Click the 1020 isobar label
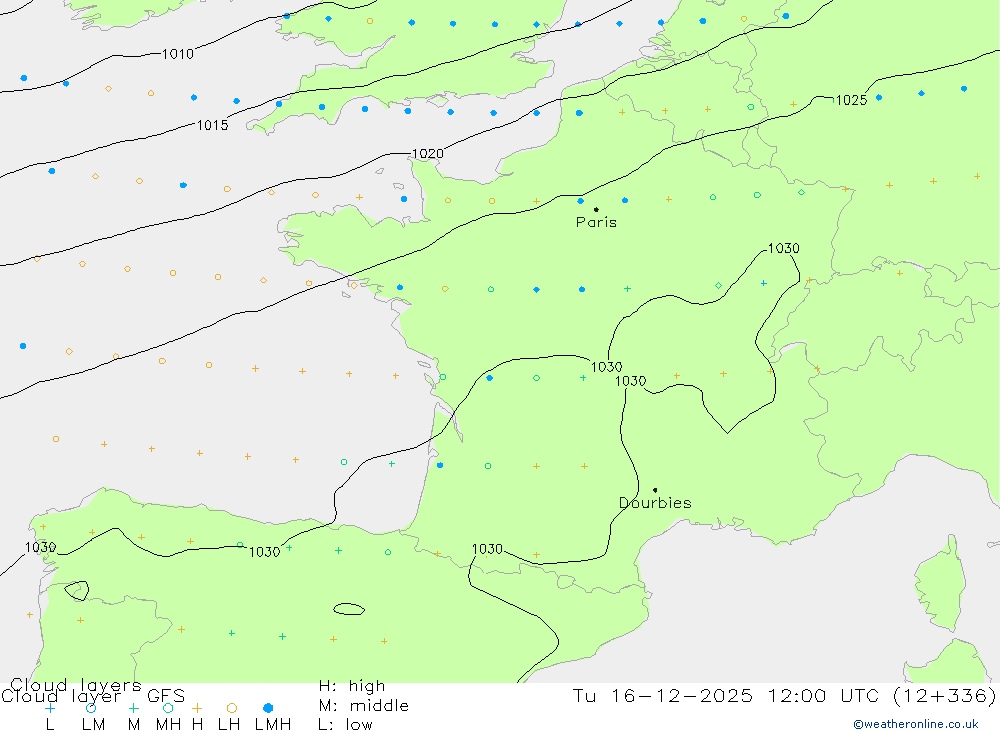Image resolution: width=1000 pixels, height=733 pixels. (x=427, y=154)
